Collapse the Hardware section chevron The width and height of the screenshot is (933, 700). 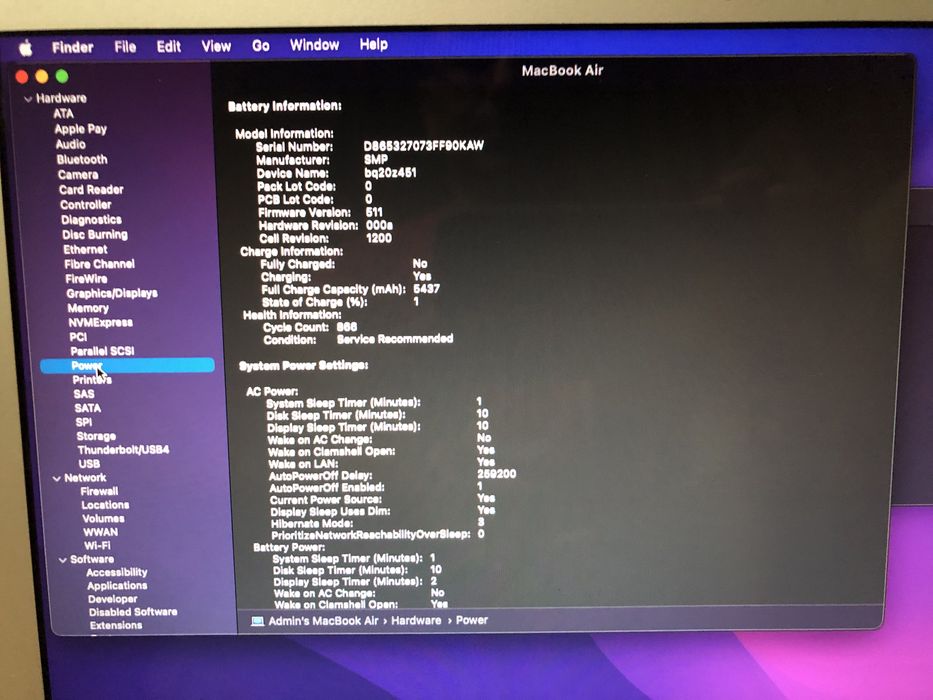point(28,99)
